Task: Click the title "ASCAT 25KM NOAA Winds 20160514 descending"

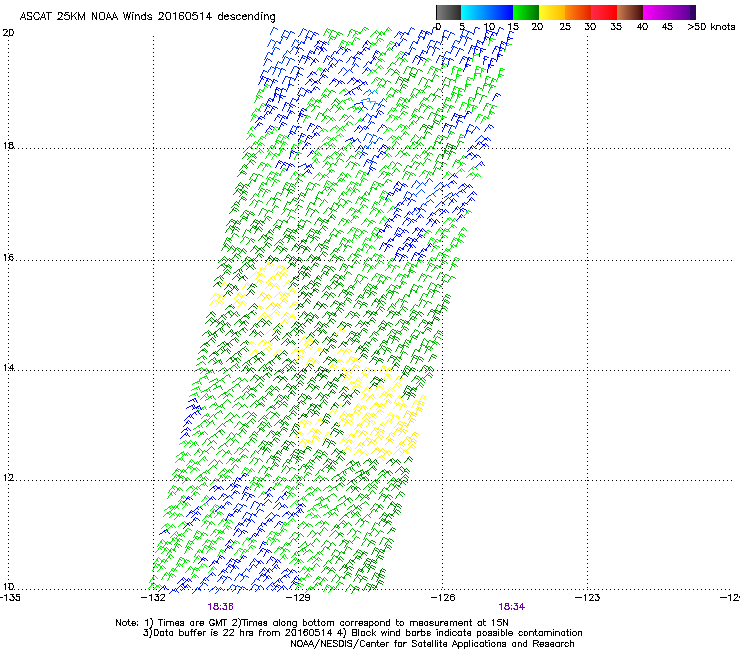Action: point(147,17)
